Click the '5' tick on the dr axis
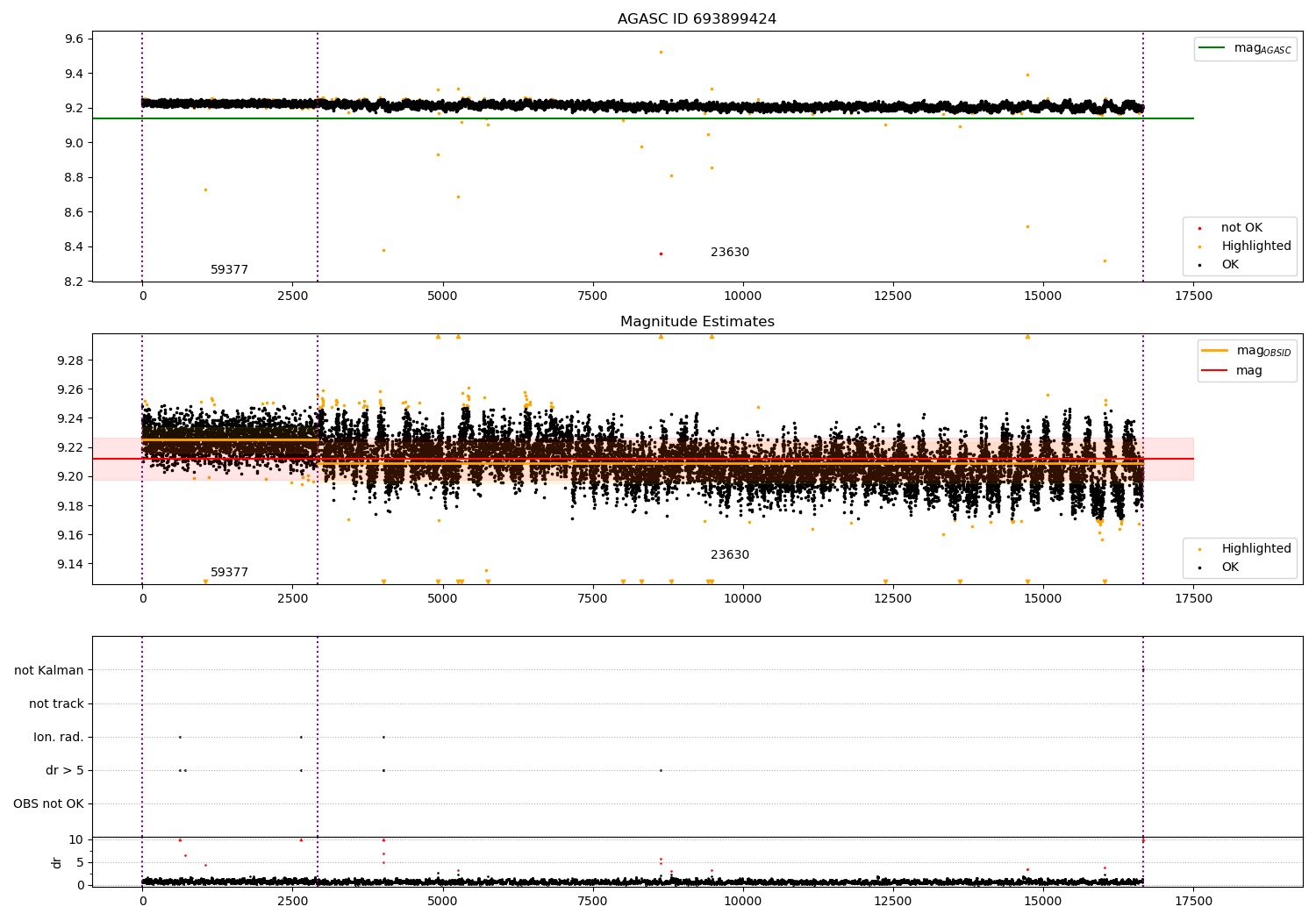The height and width of the screenshot is (921, 1316). coord(81,862)
